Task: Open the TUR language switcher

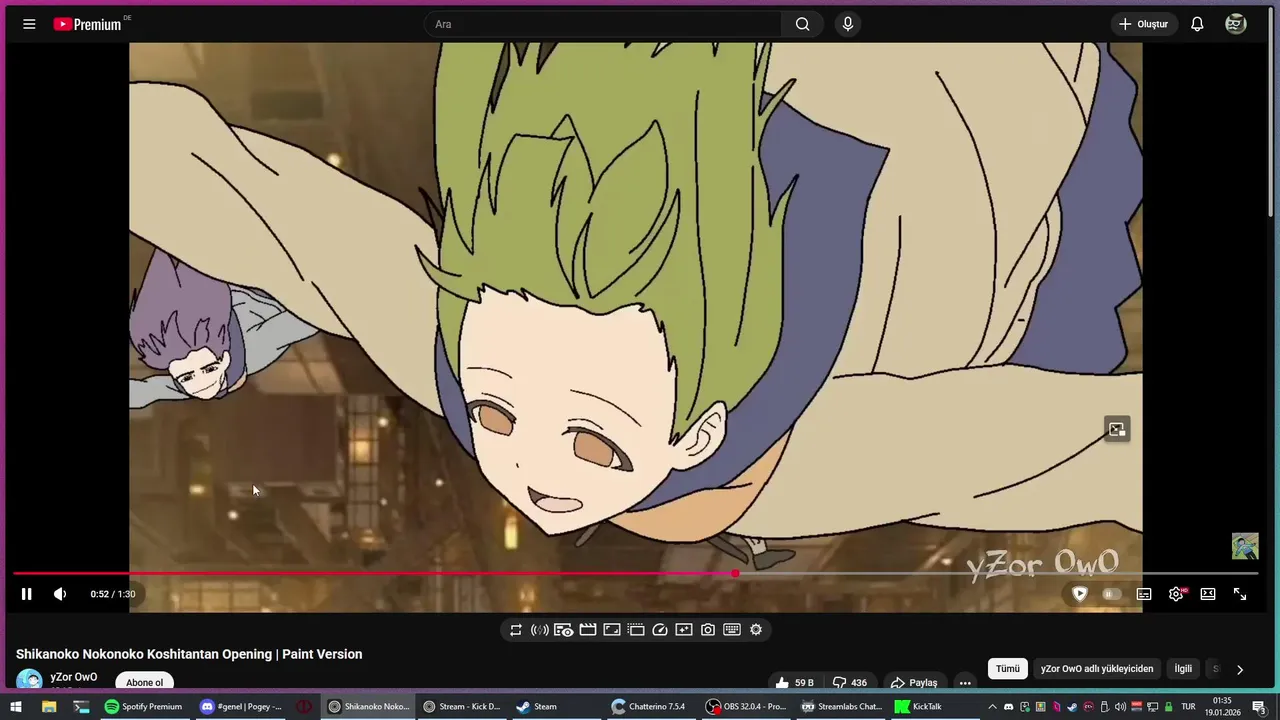Action: point(1188,707)
